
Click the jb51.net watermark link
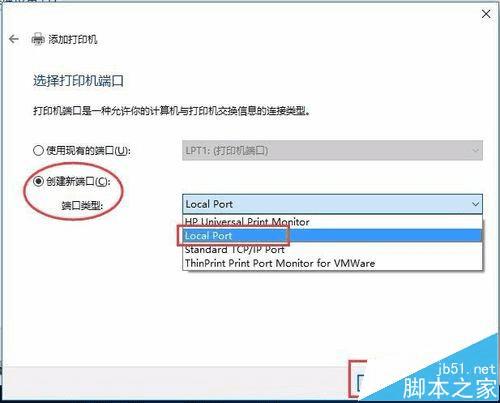[x=467, y=368]
